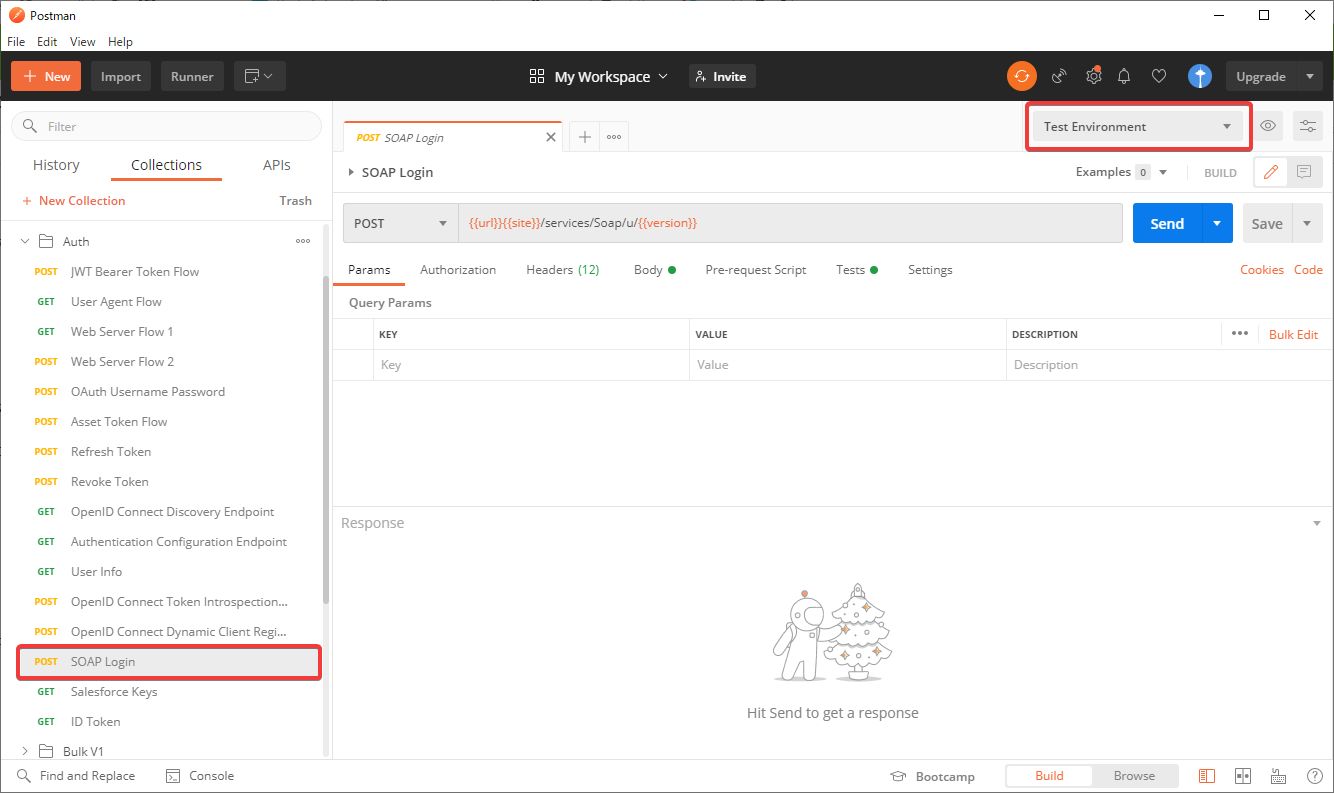
Task: Open the Send button dropdown arrow
Action: [1217, 223]
